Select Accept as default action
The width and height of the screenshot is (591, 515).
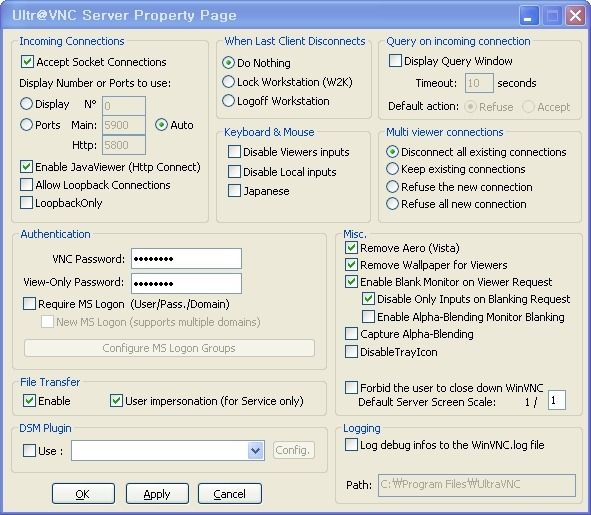(528, 107)
